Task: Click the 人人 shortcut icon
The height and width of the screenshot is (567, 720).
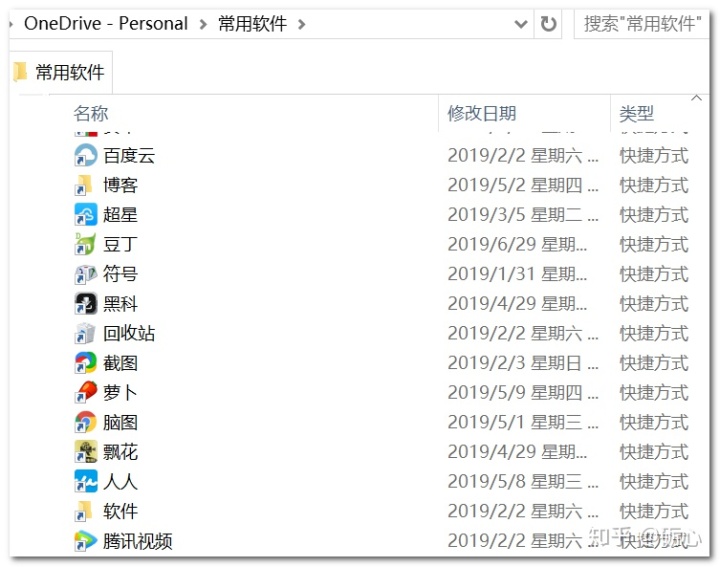Action: [x=86, y=482]
